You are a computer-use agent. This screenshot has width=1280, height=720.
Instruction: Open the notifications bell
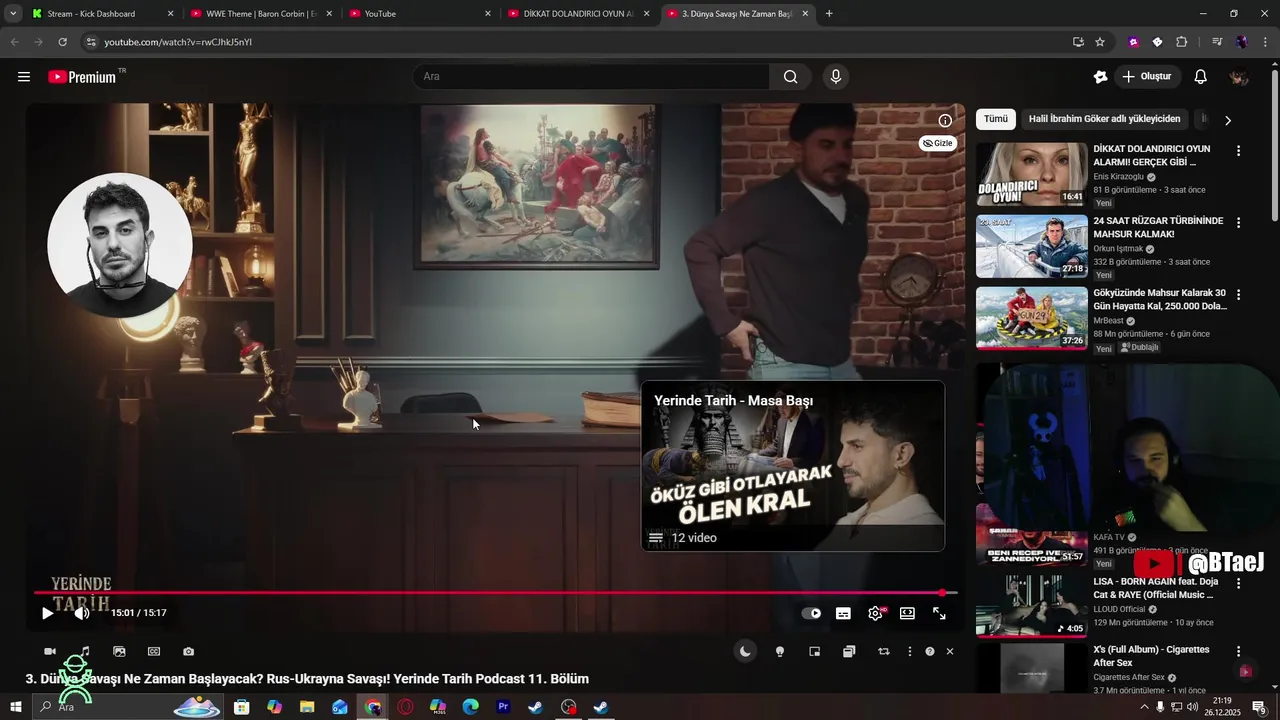1201,77
